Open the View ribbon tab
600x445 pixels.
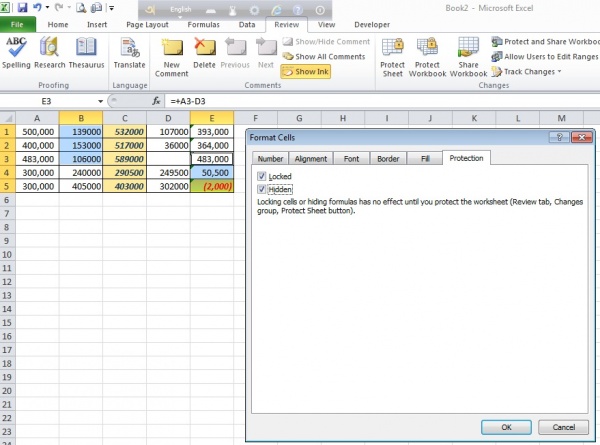pos(326,24)
